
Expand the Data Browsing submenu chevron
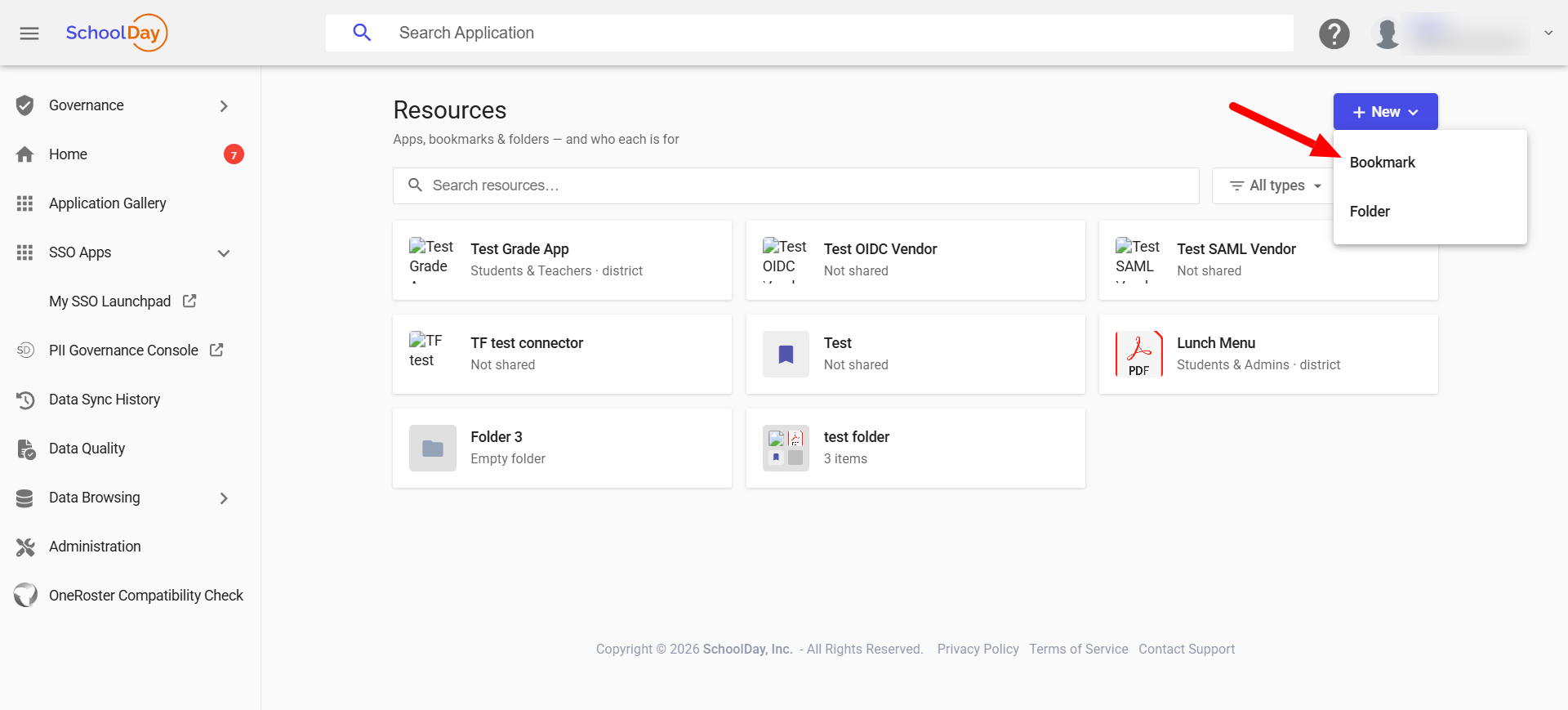coord(224,498)
